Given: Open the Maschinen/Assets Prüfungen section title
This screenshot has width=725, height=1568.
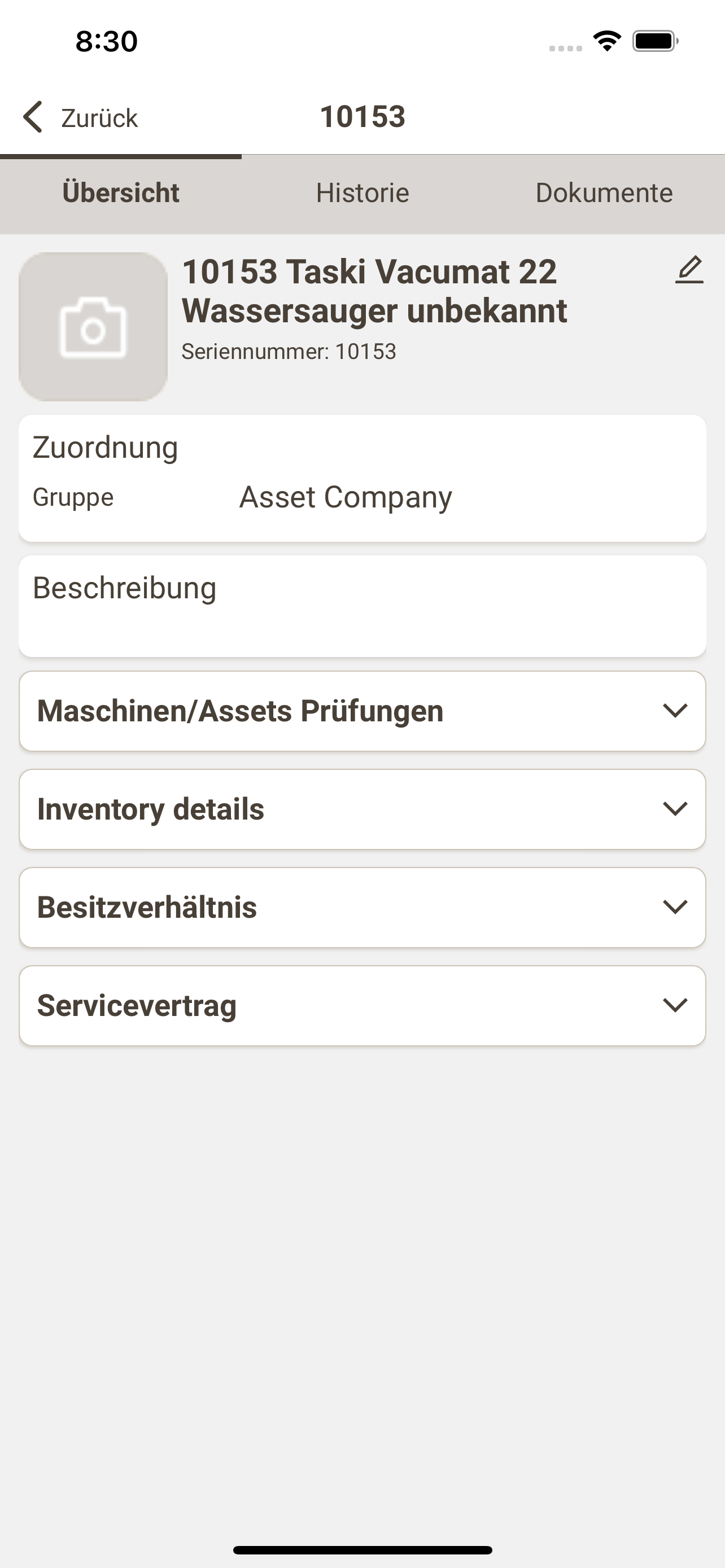Looking at the screenshot, I should click(x=240, y=711).
